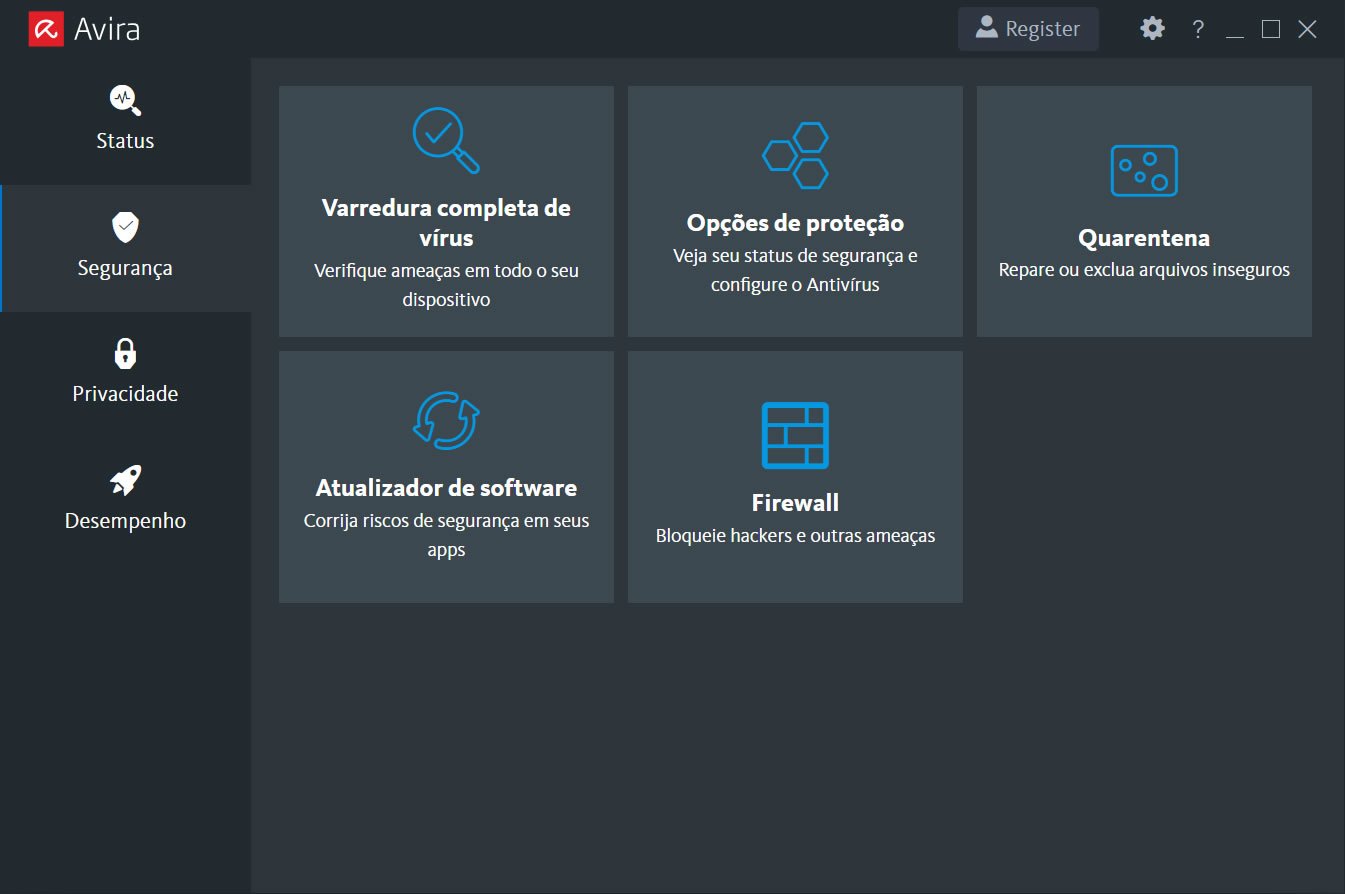
Task: Click the Status pulse magnifier icon
Action: click(x=125, y=100)
